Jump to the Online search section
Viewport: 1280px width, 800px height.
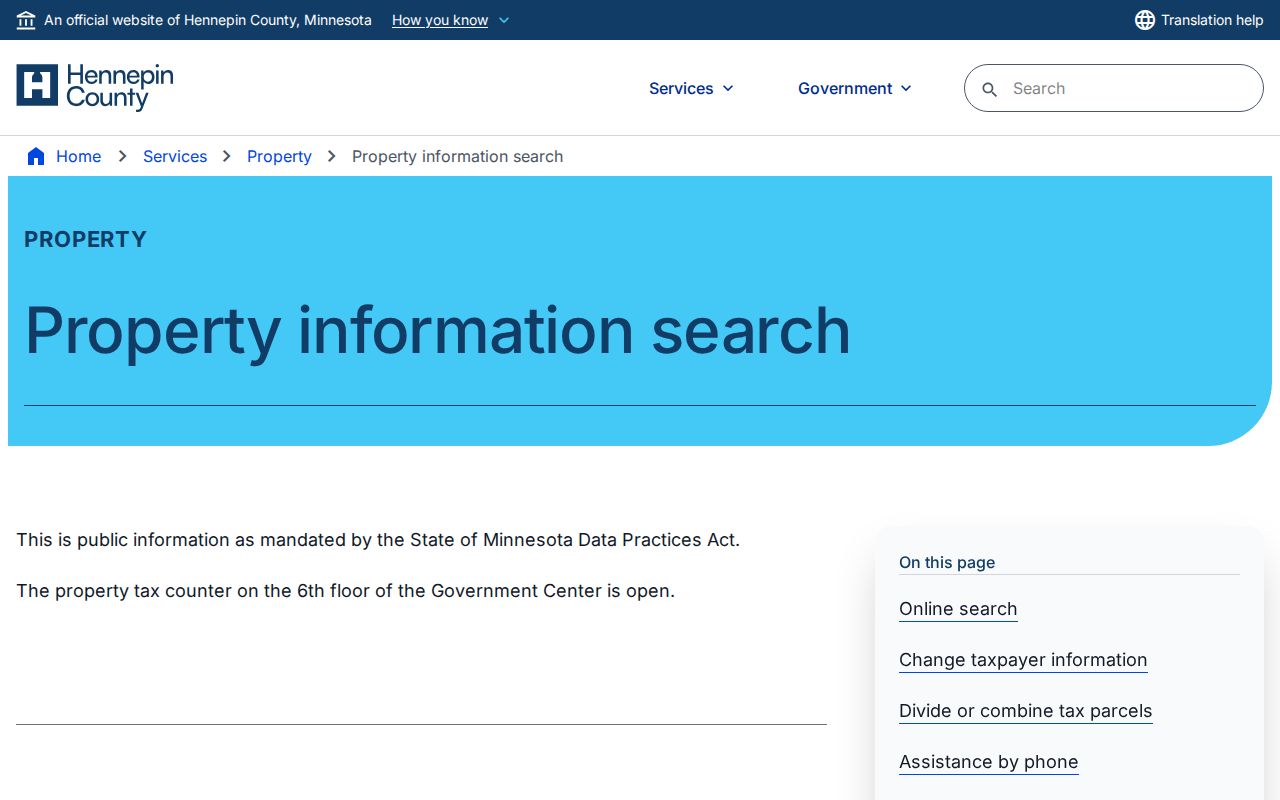[x=958, y=609]
